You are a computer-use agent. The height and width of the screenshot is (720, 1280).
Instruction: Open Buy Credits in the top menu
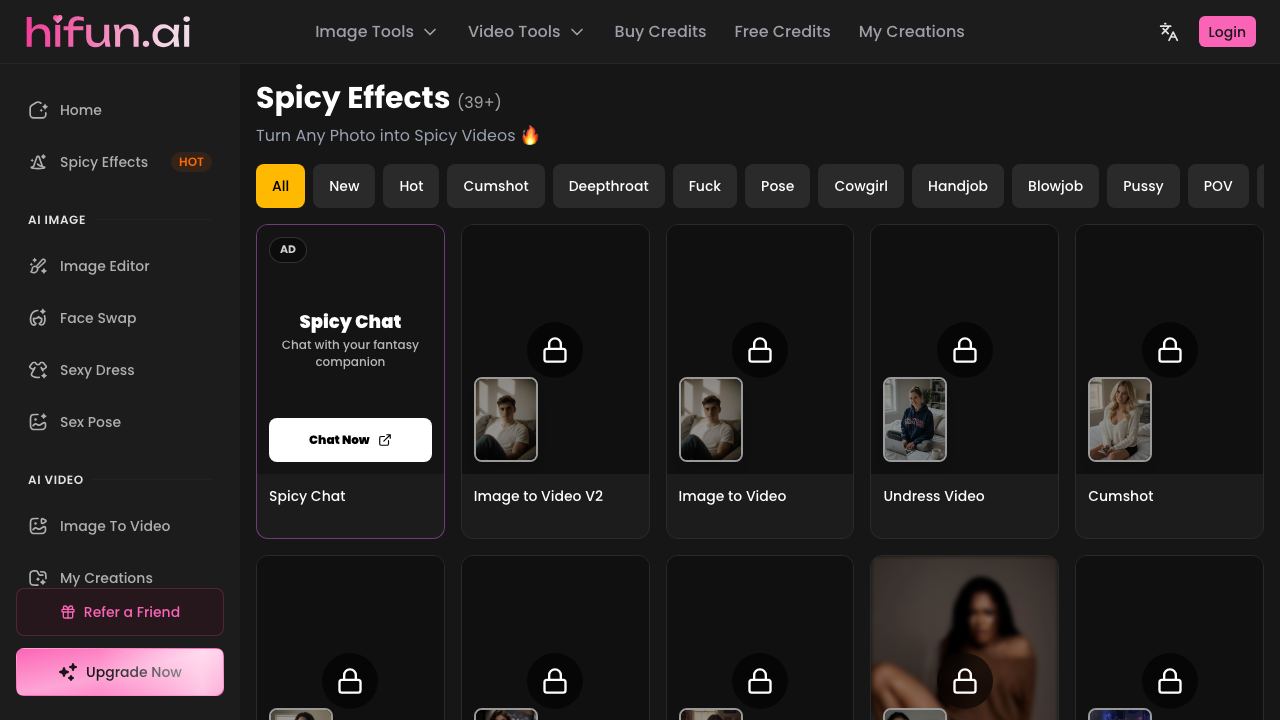tap(660, 32)
